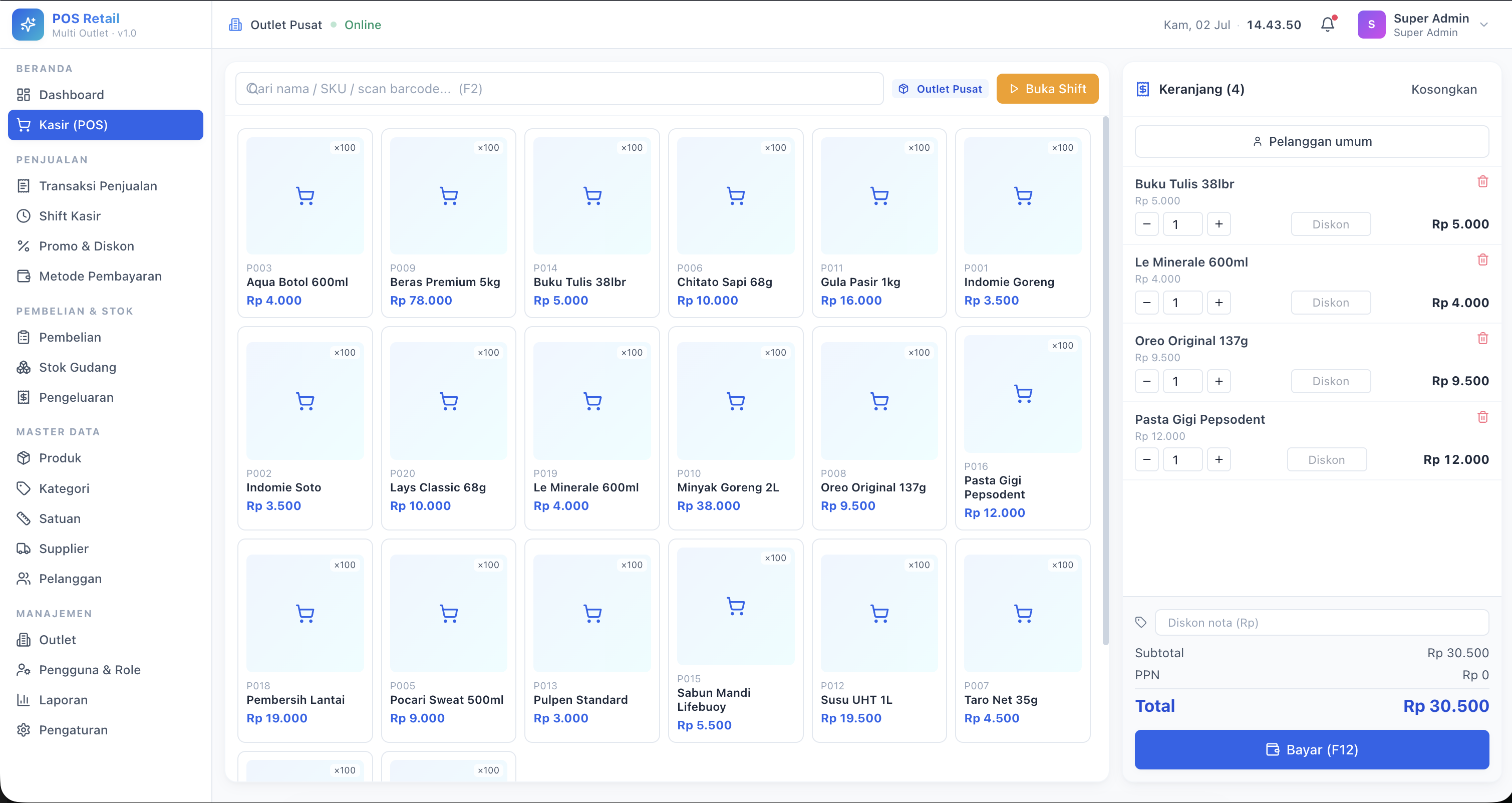
Task: Click Gula Pasir 1kg product name
Action: (x=860, y=282)
